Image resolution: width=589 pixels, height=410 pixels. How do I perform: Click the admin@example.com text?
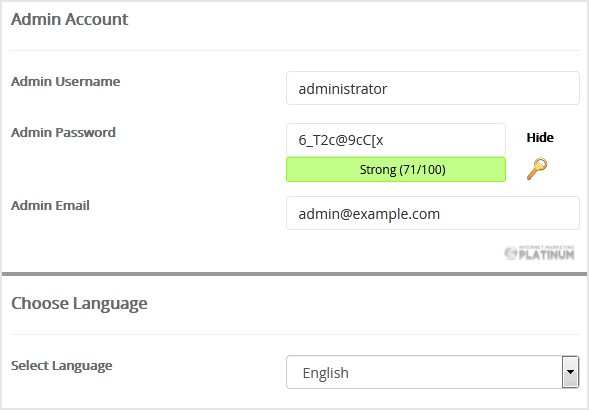[369, 214]
